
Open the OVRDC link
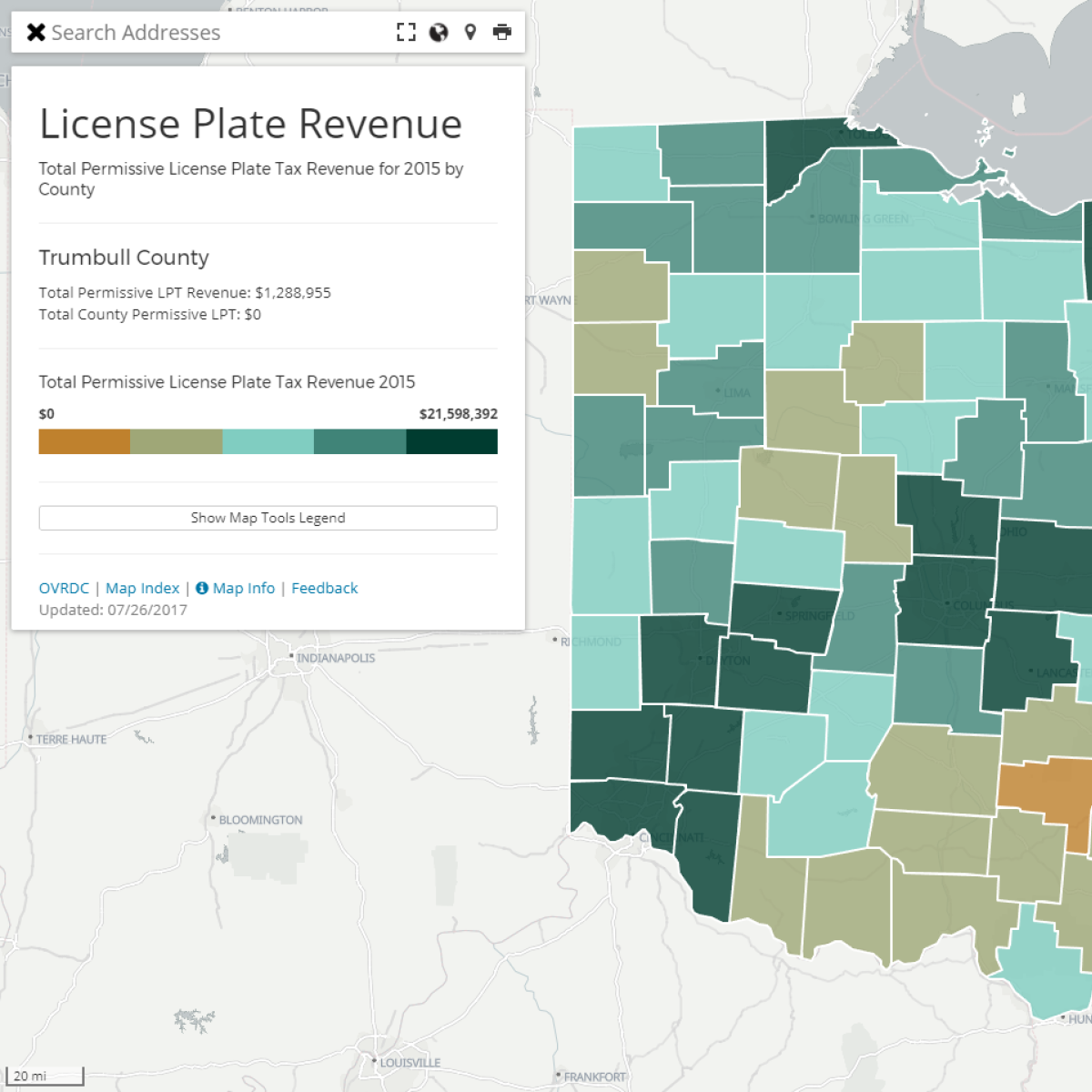(63, 588)
